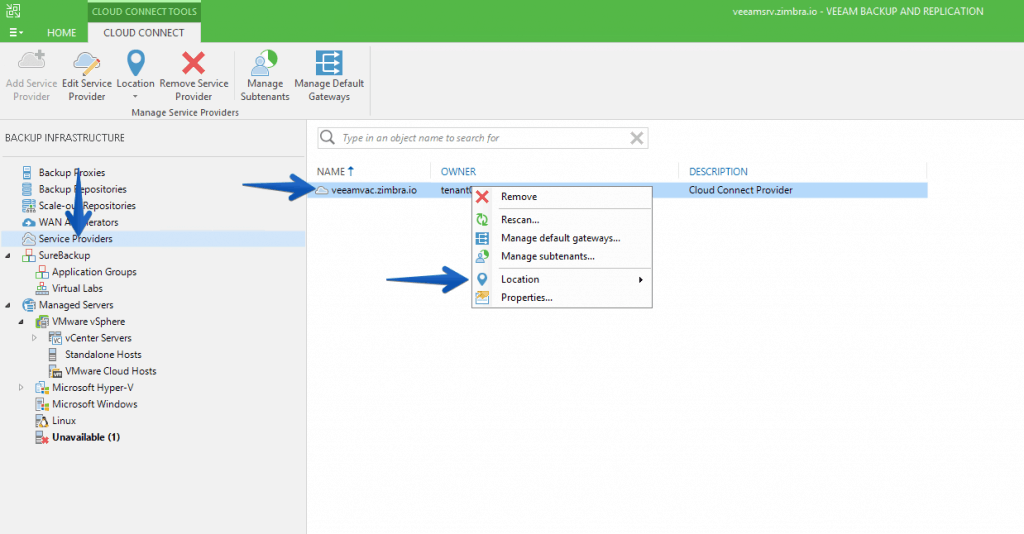Viewport: 1024px width, 534px height.
Task: Select Backup Proxies in the tree
Action: [x=71, y=173]
